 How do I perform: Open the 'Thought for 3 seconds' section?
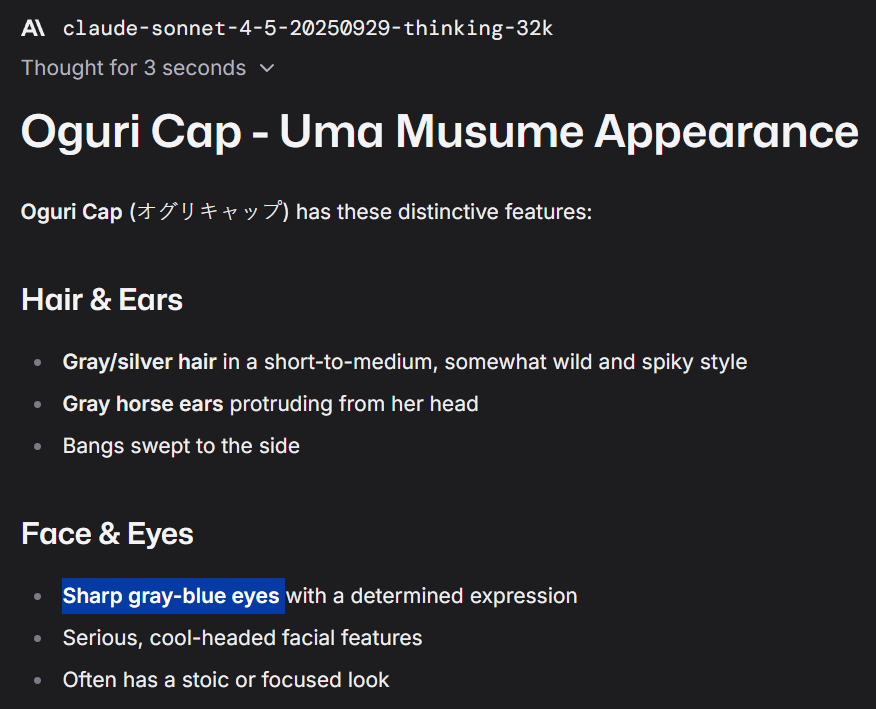click(134, 68)
